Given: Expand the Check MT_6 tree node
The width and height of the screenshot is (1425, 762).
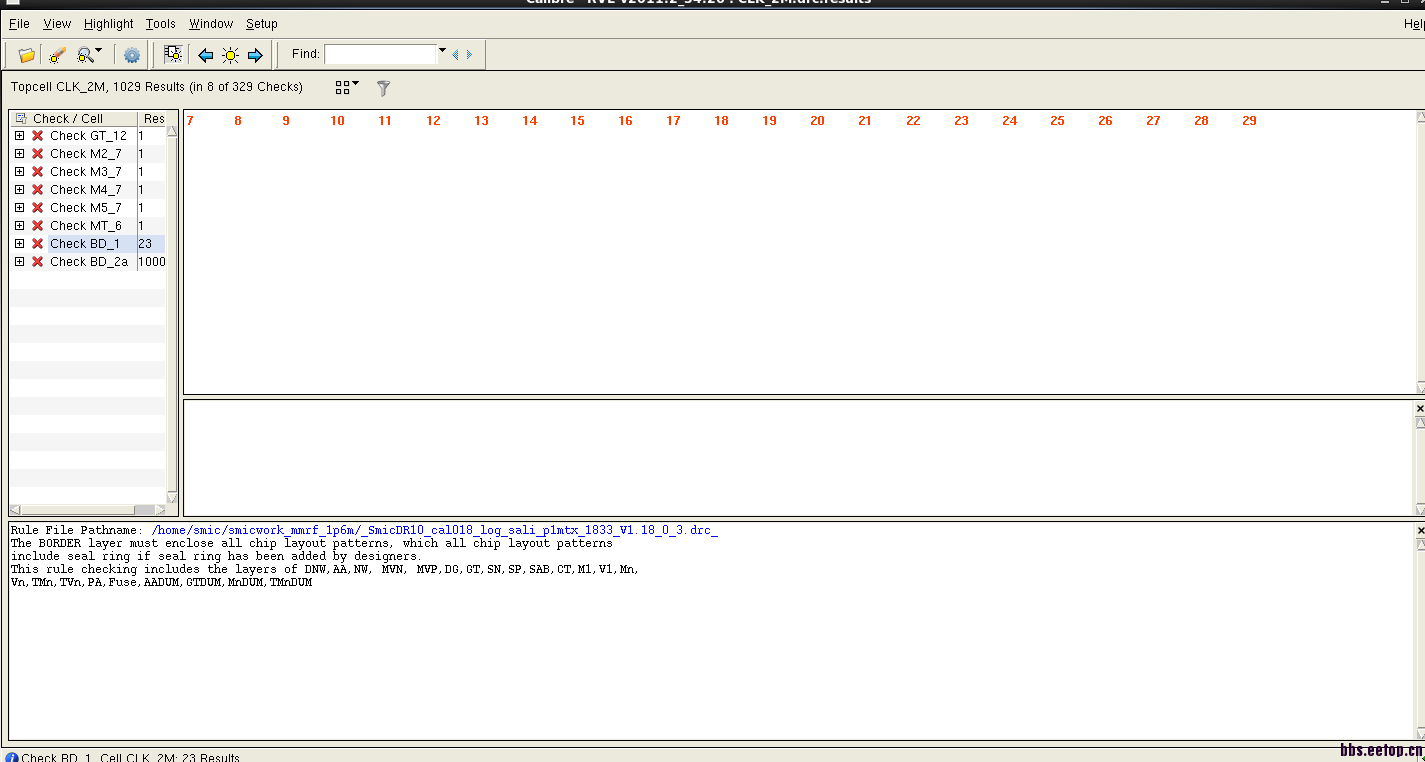Looking at the screenshot, I should pyautogui.click(x=19, y=226).
